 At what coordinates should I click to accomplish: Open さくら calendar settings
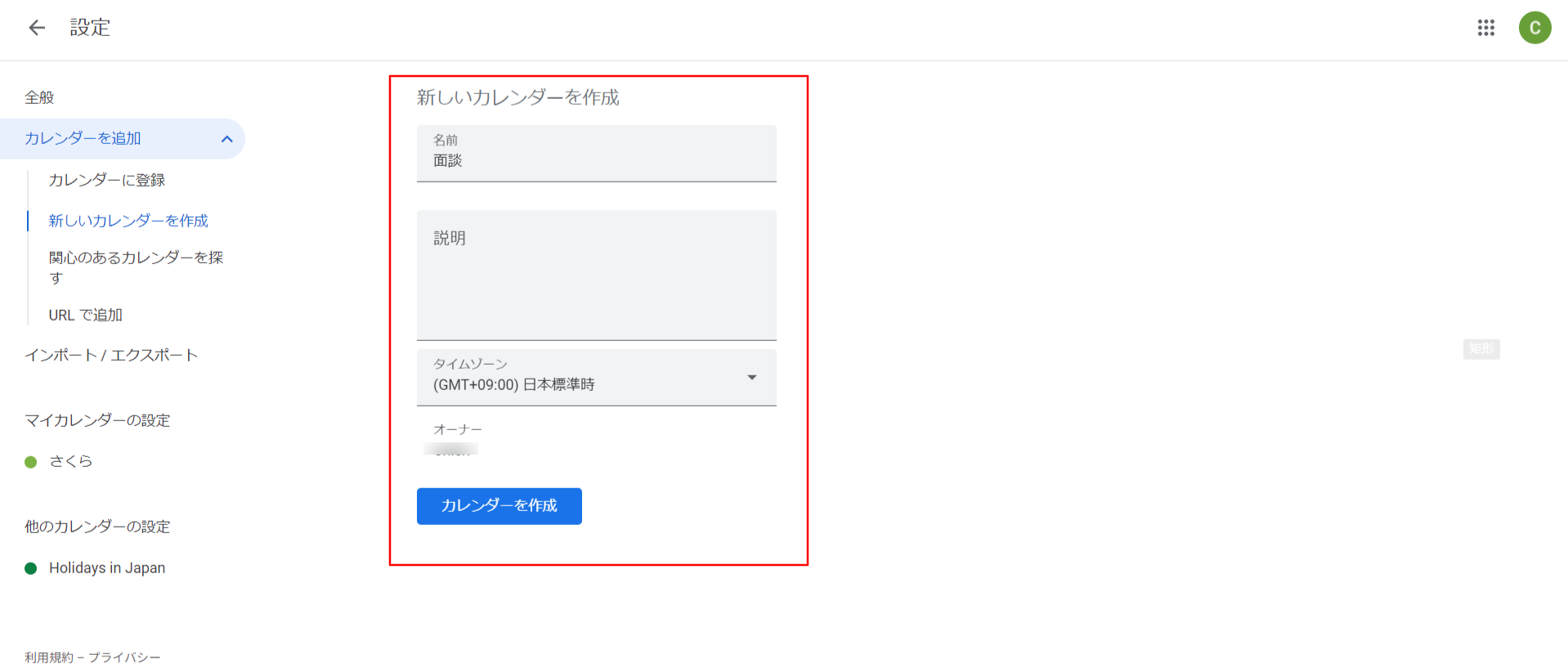71,461
